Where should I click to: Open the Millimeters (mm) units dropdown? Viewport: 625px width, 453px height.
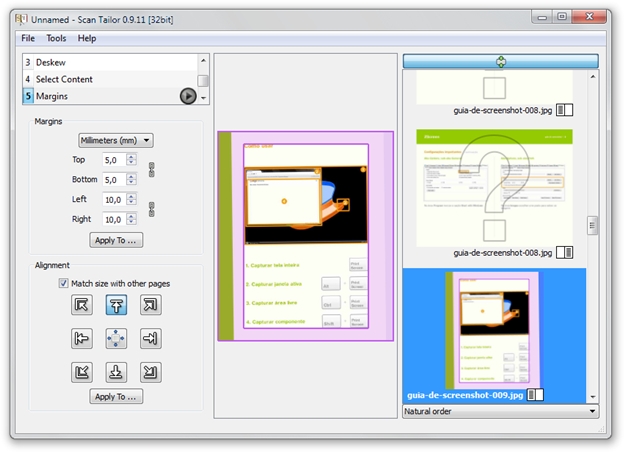tap(116, 140)
